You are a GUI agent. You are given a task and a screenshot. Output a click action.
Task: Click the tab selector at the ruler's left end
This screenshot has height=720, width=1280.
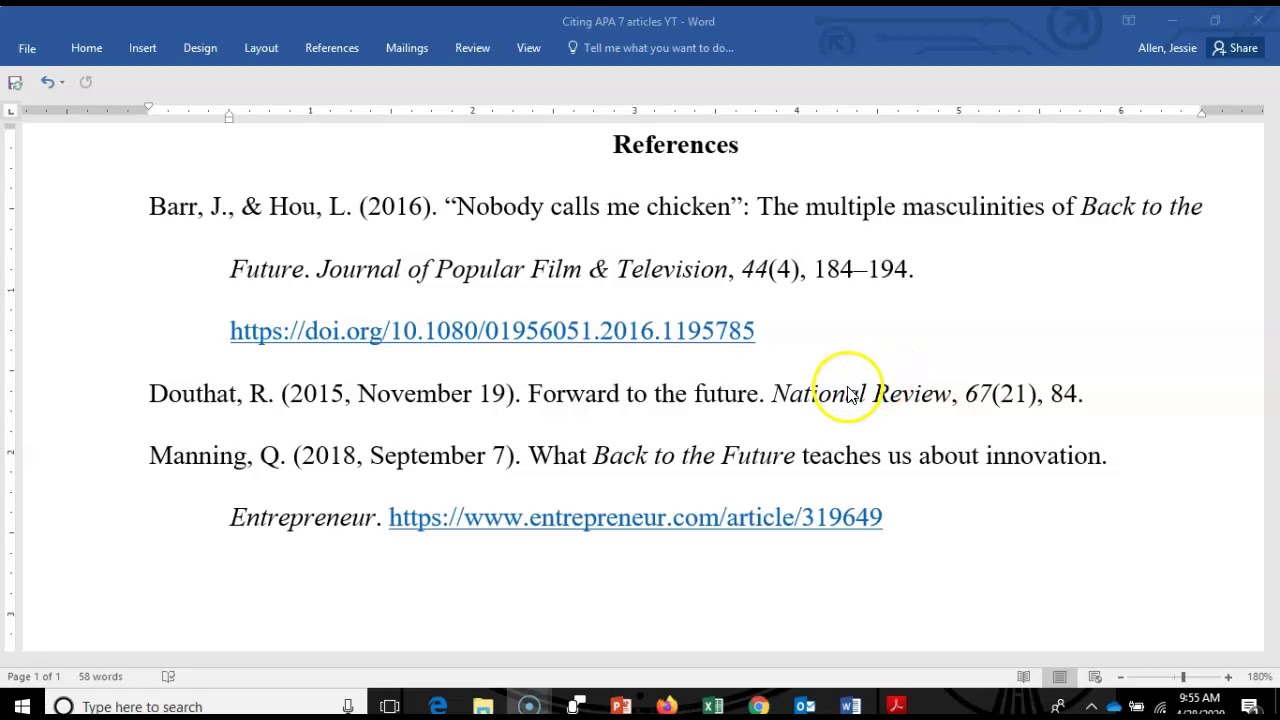10,111
